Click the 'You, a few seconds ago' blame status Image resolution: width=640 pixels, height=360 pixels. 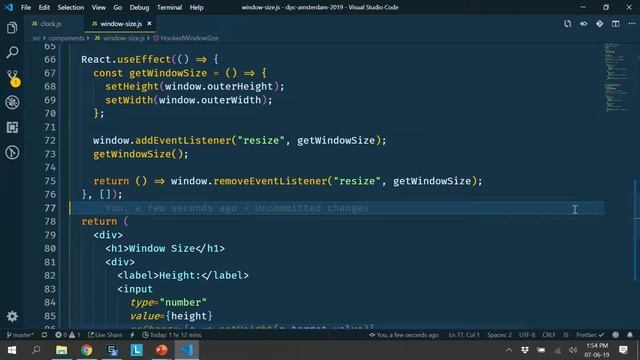(404, 335)
